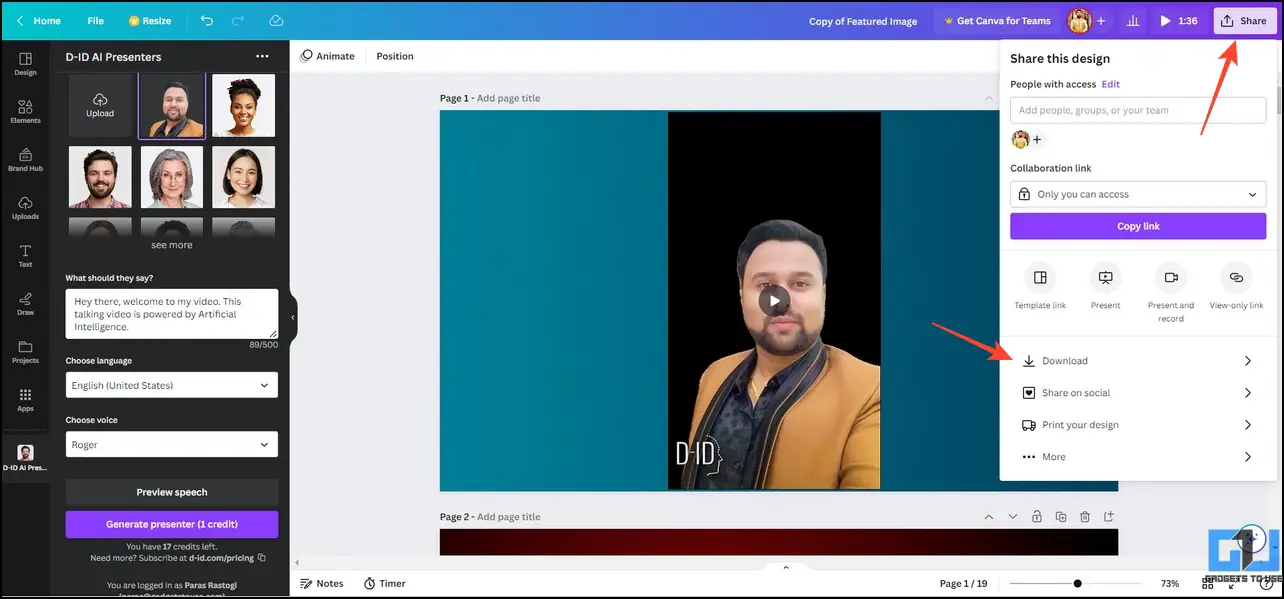
Task: Add a page after Page 2
Action: tap(1109, 517)
